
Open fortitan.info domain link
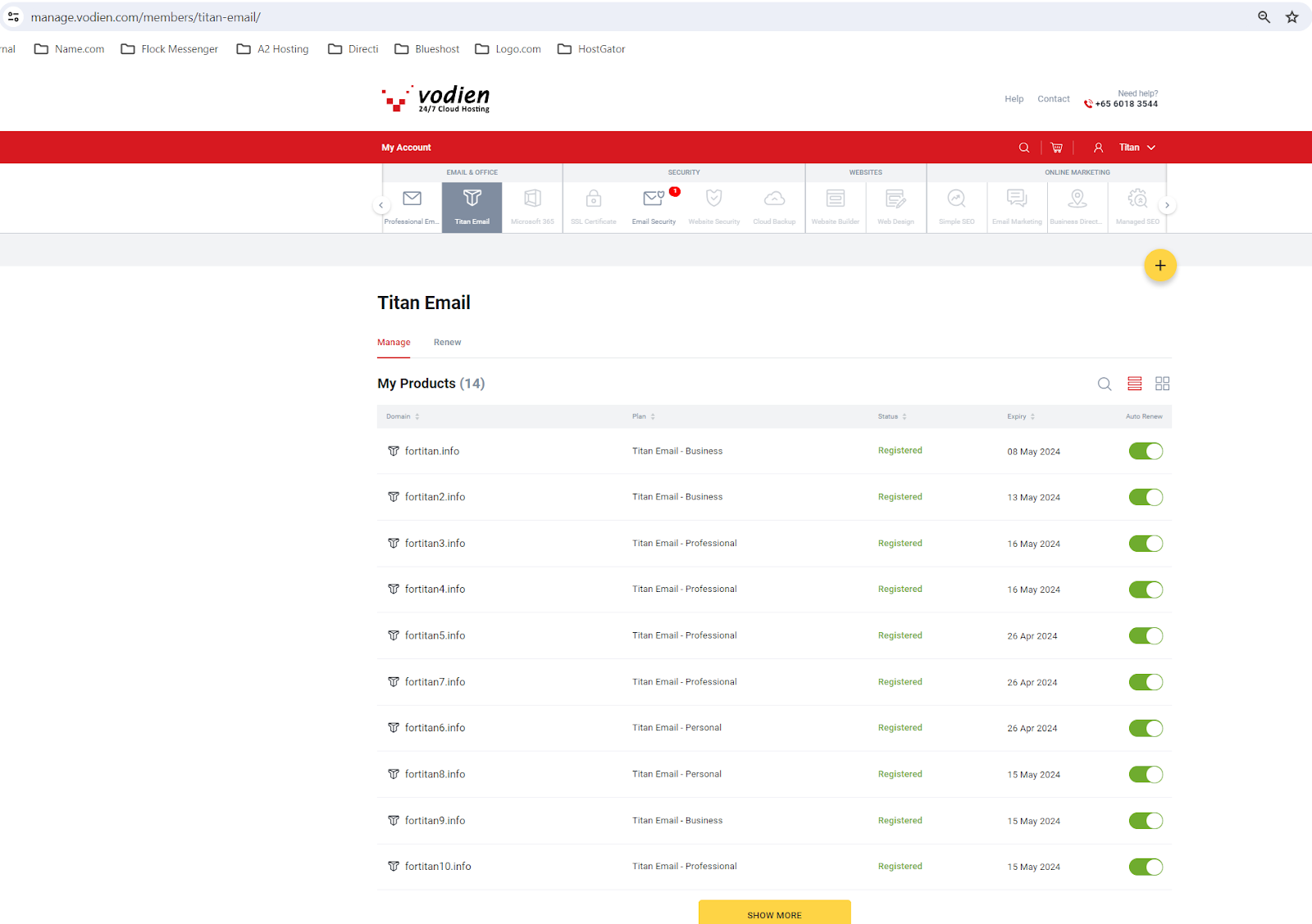click(432, 451)
